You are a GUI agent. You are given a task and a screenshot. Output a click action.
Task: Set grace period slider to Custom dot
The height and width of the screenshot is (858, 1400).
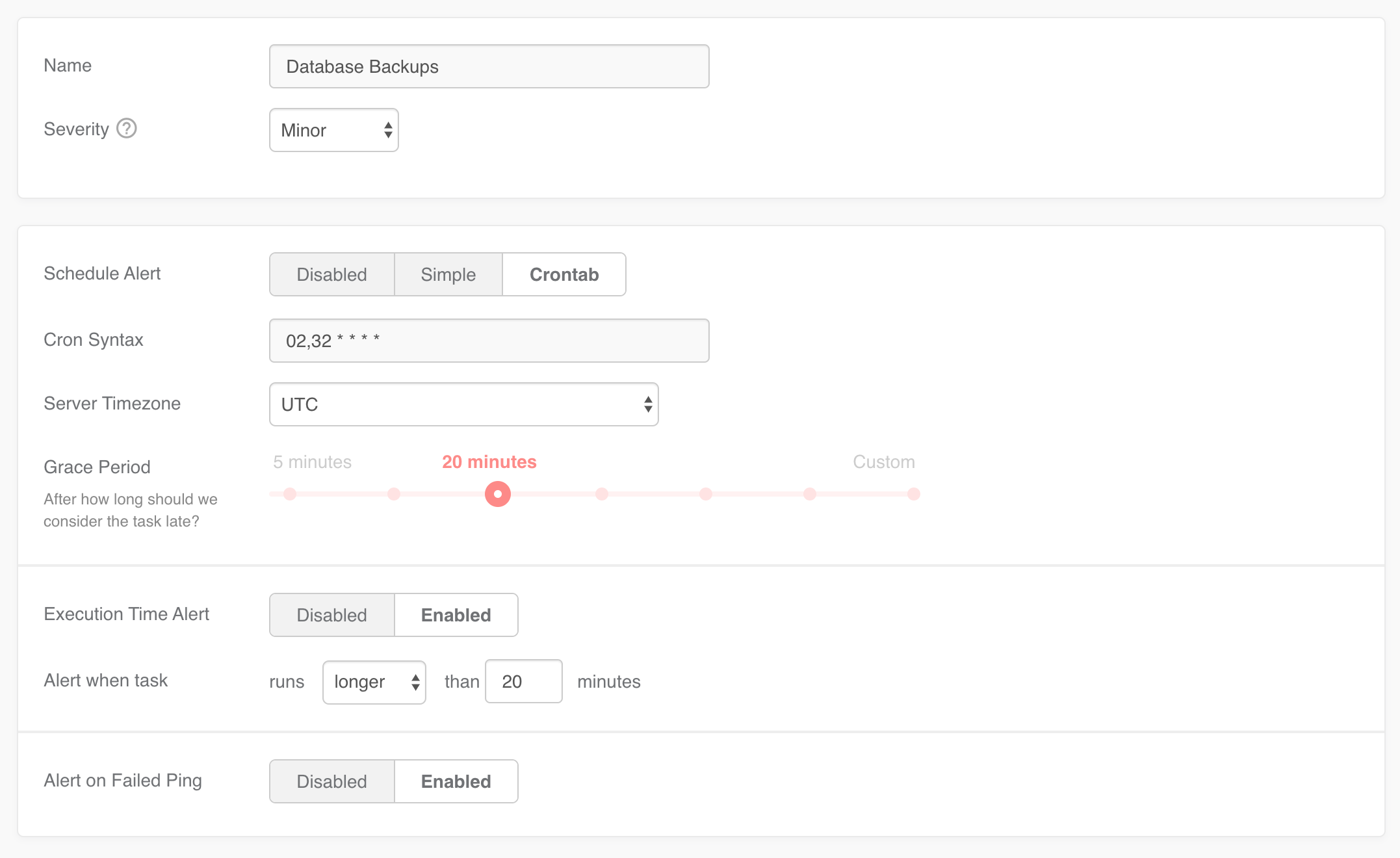pyautogui.click(x=913, y=494)
